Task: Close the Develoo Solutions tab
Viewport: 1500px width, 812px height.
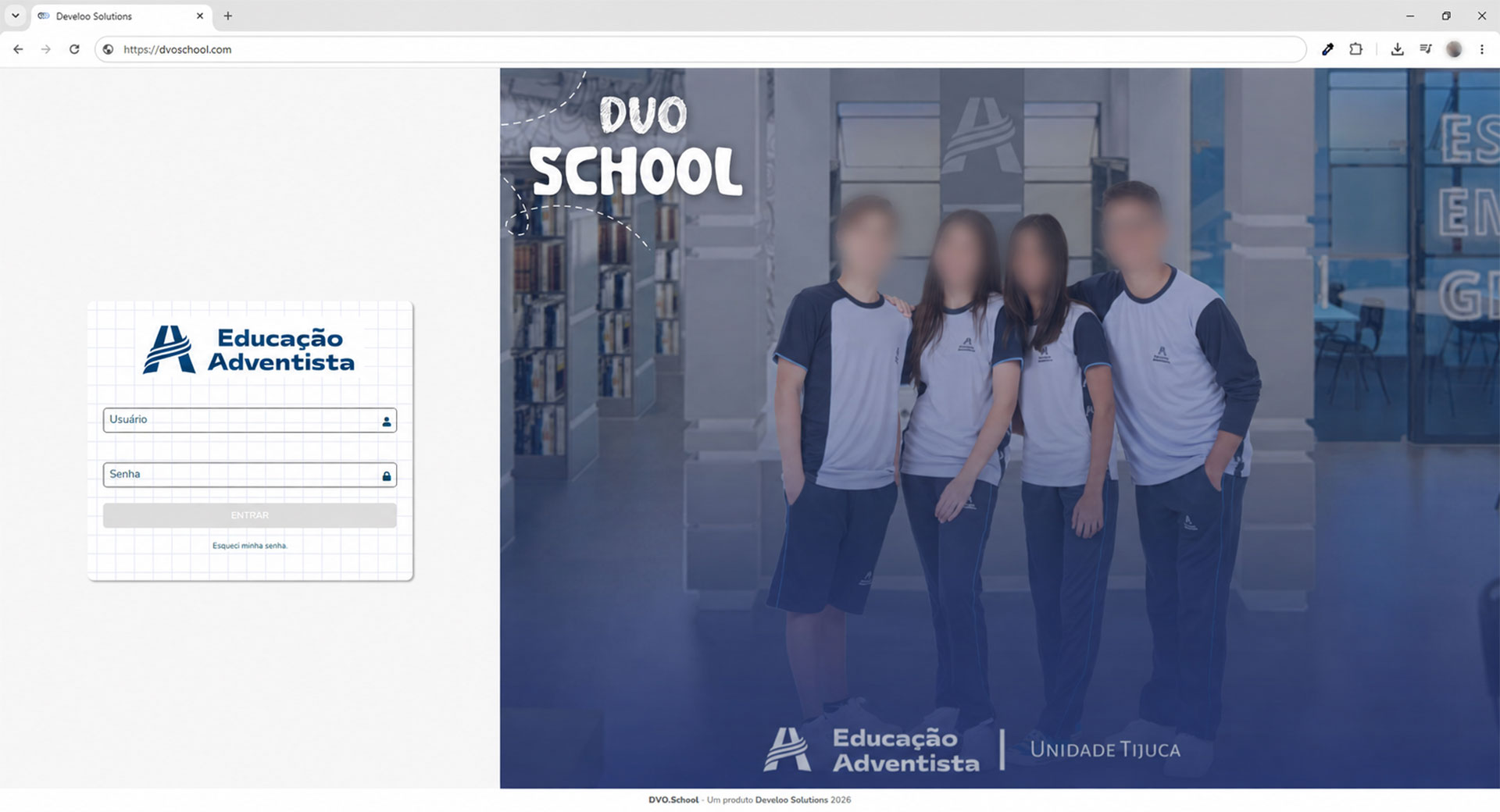Action: (199, 16)
